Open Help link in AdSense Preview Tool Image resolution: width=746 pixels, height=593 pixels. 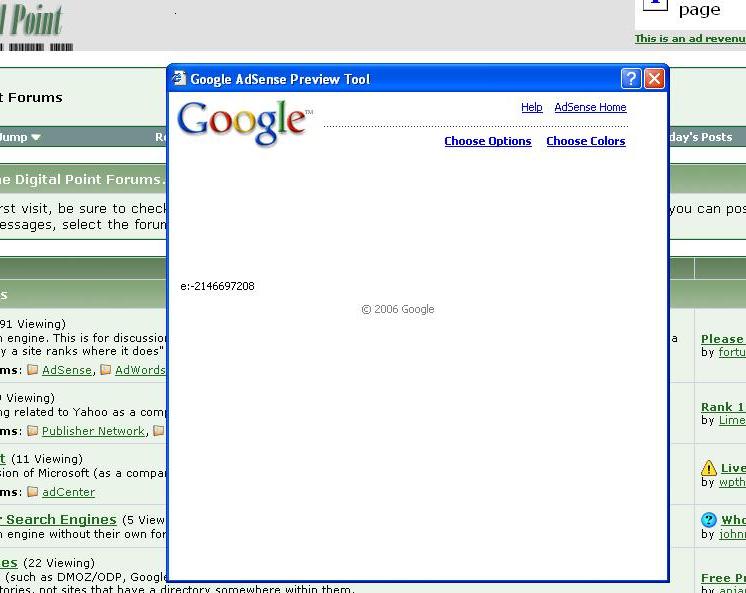531,107
